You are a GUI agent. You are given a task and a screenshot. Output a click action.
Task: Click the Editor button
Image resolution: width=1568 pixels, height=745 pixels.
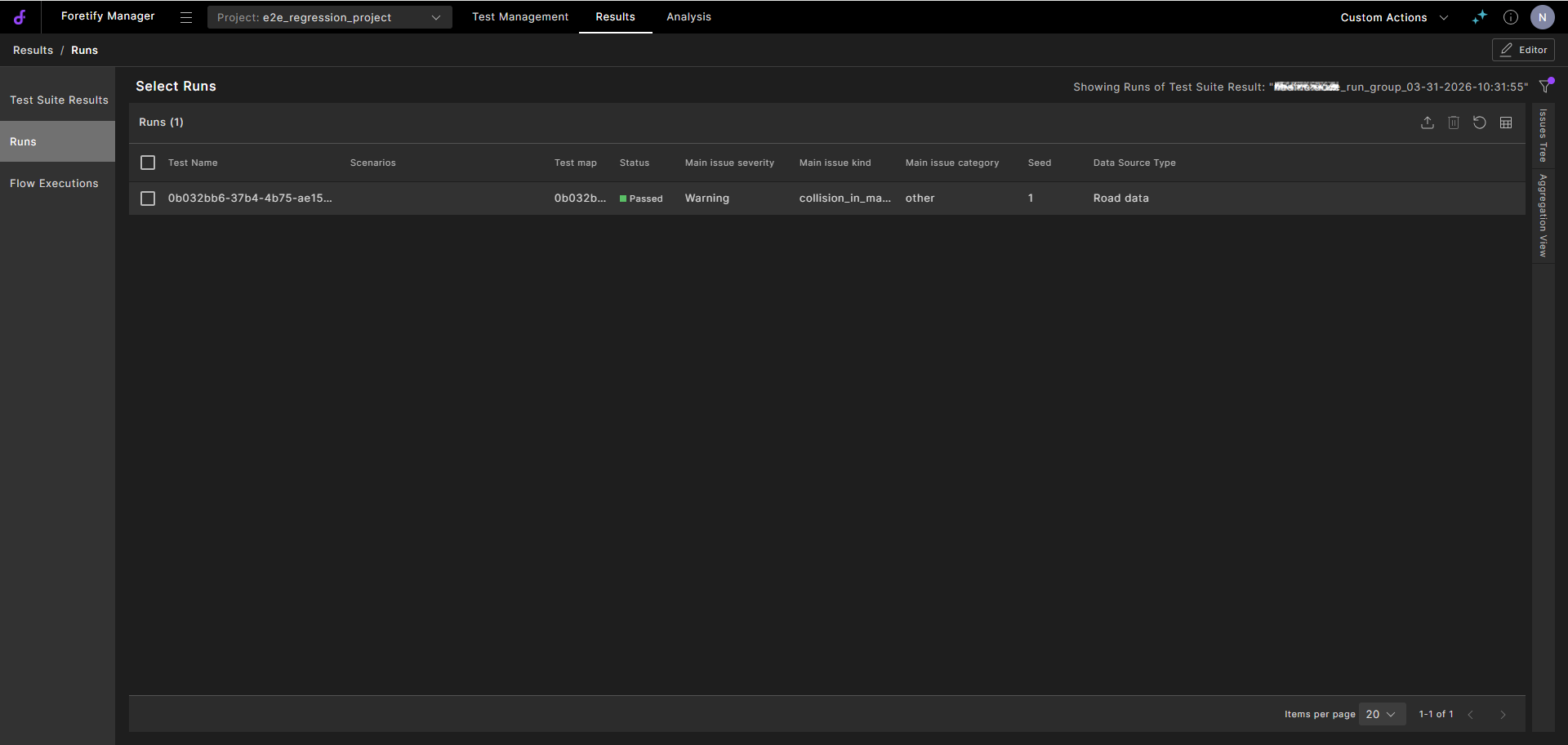(1523, 50)
